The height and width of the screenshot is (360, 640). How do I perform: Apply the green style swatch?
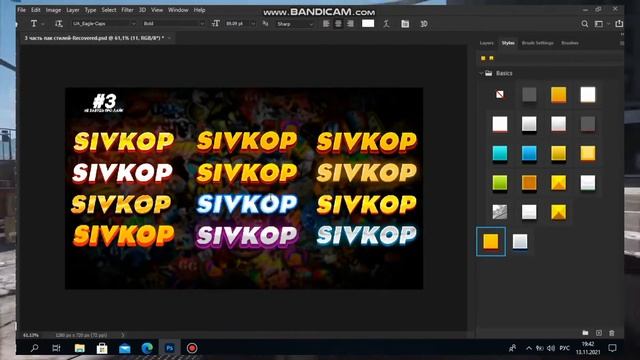tap(500, 183)
